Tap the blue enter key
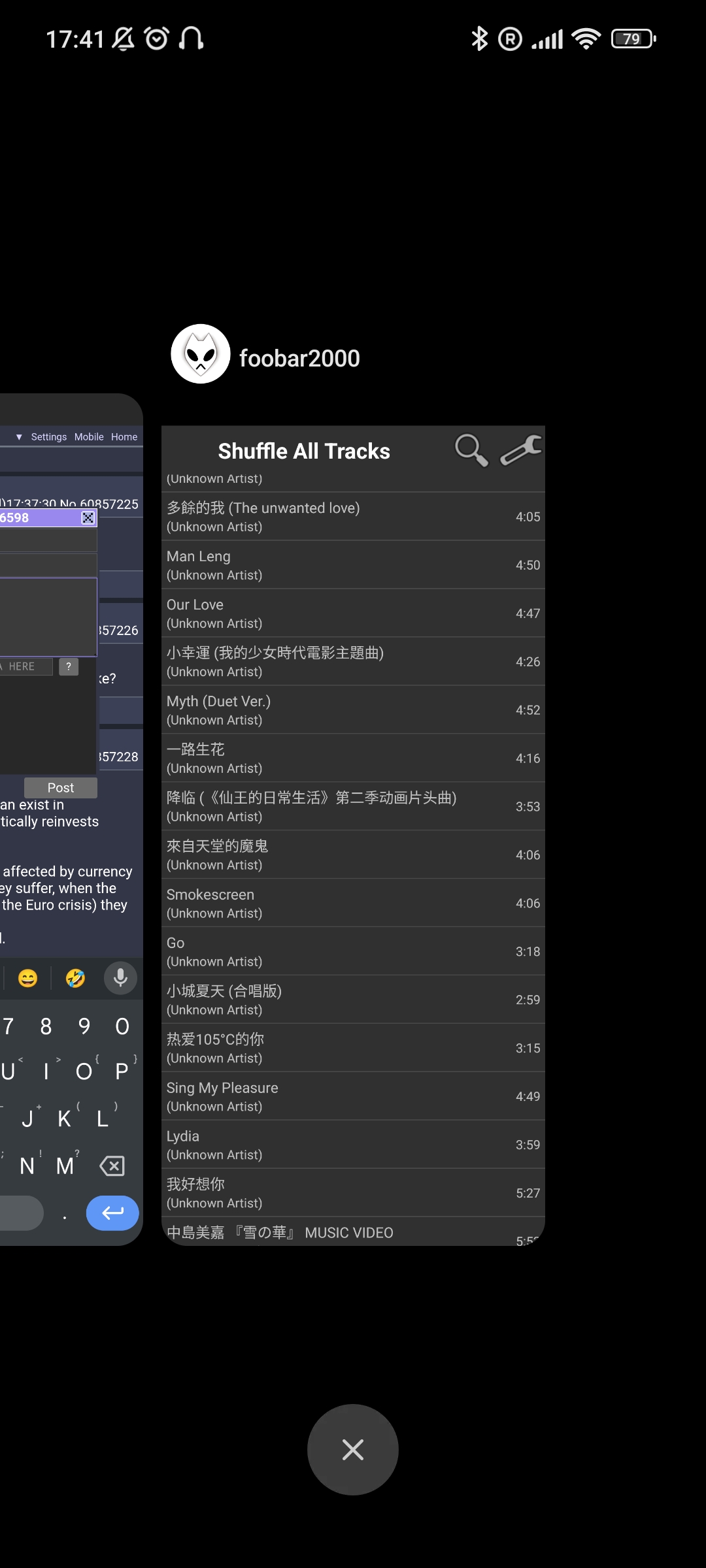706x1568 pixels. coord(112,1213)
